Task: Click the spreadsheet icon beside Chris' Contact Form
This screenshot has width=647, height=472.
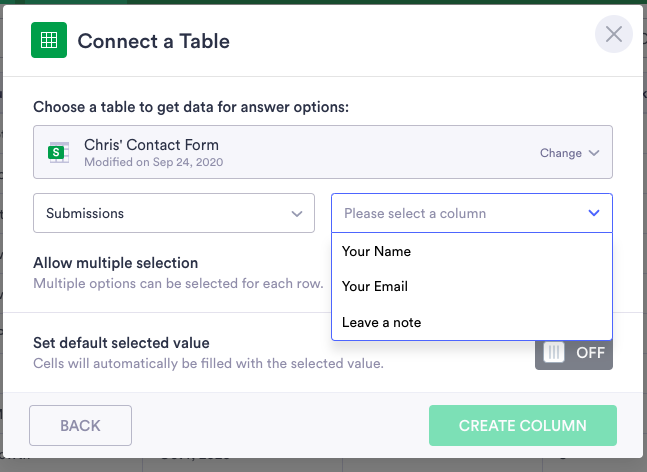Action: (x=60, y=153)
